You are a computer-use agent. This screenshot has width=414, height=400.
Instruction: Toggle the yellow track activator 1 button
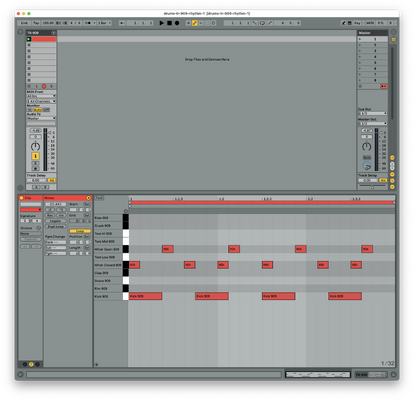(x=35, y=156)
